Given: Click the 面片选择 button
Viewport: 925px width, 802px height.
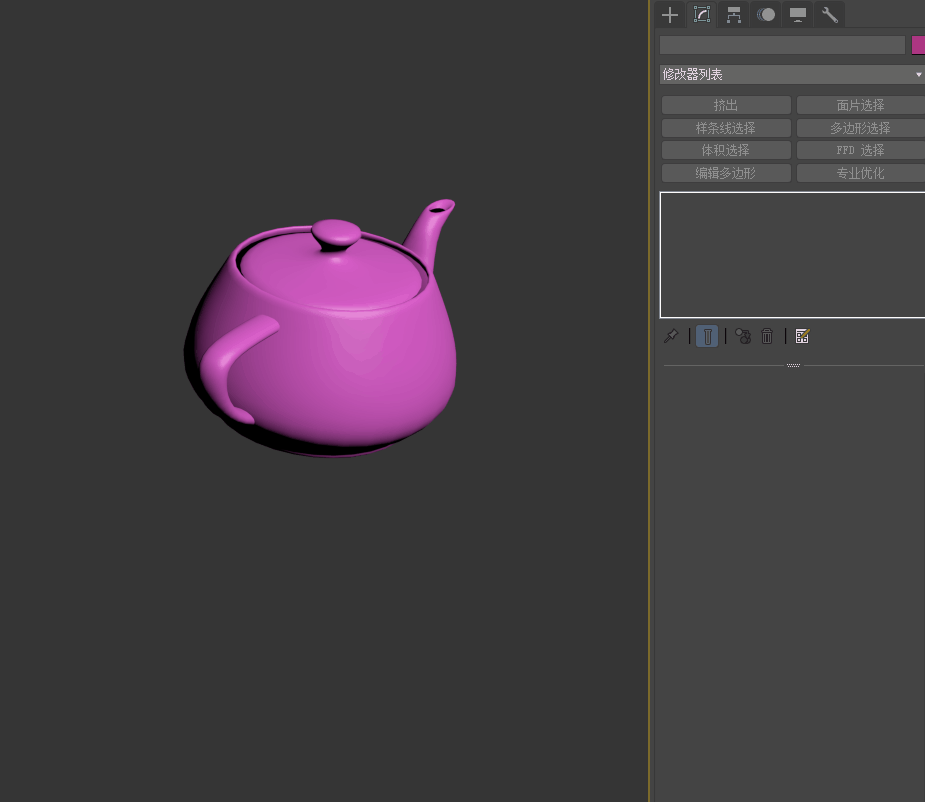Looking at the screenshot, I should [x=860, y=105].
